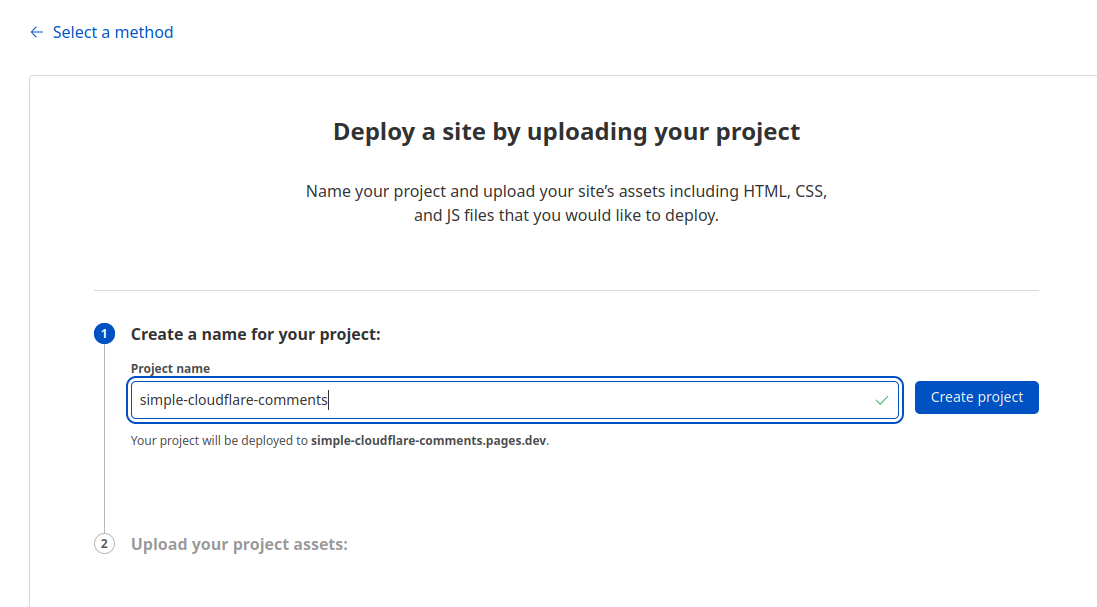Click the green validation checkmark in the field
Image resolution: width=1097 pixels, height=607 pixels.
[881, 399]
